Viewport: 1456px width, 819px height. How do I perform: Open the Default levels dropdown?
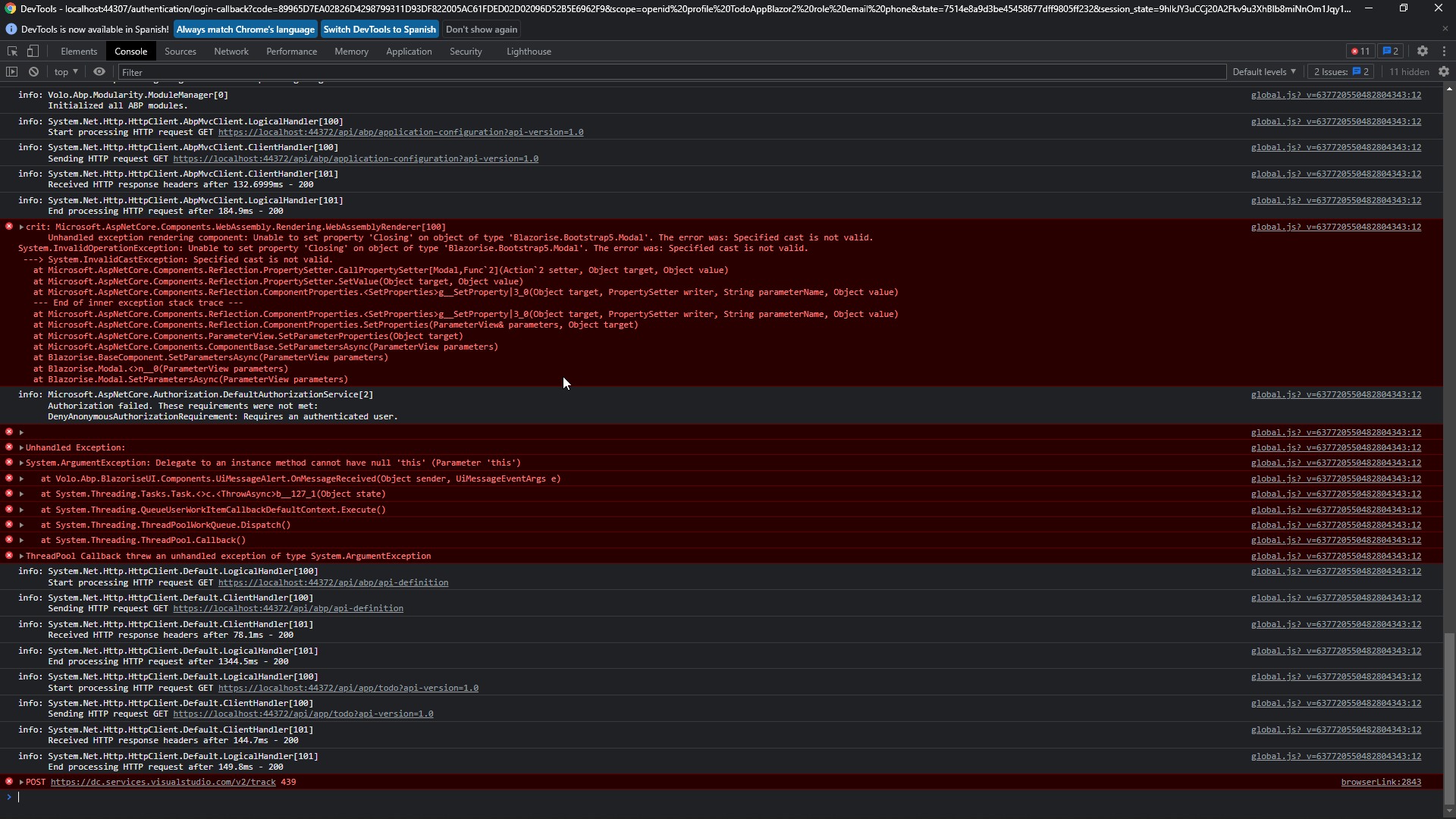[1264, 72]
